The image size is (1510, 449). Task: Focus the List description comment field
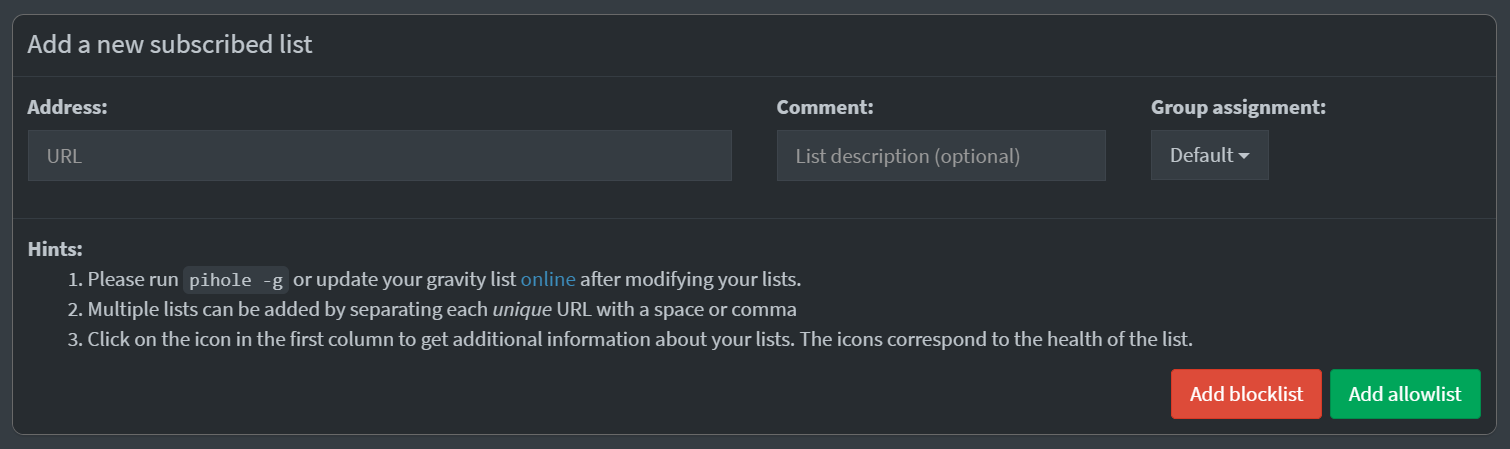(x=940, y=156)
